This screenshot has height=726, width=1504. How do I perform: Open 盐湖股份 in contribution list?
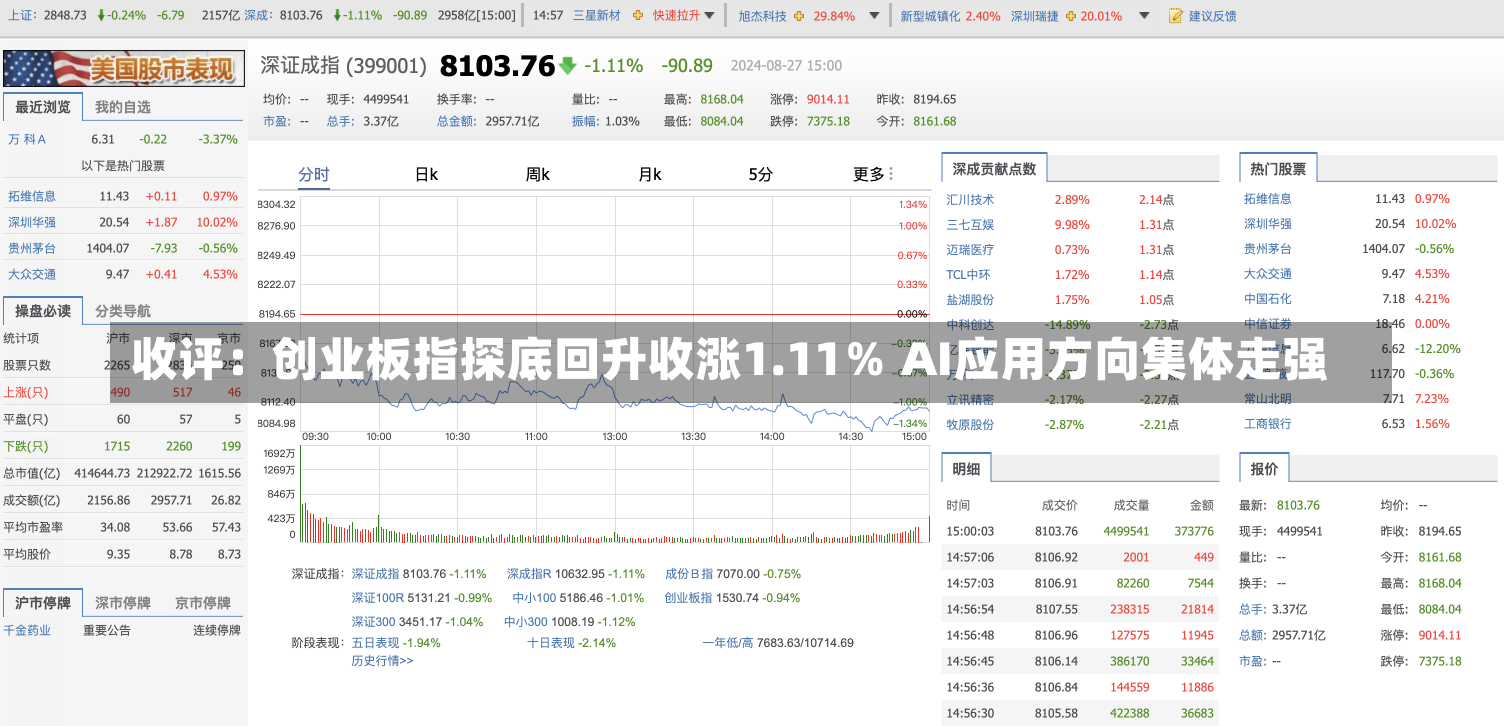tap(970, 299)
